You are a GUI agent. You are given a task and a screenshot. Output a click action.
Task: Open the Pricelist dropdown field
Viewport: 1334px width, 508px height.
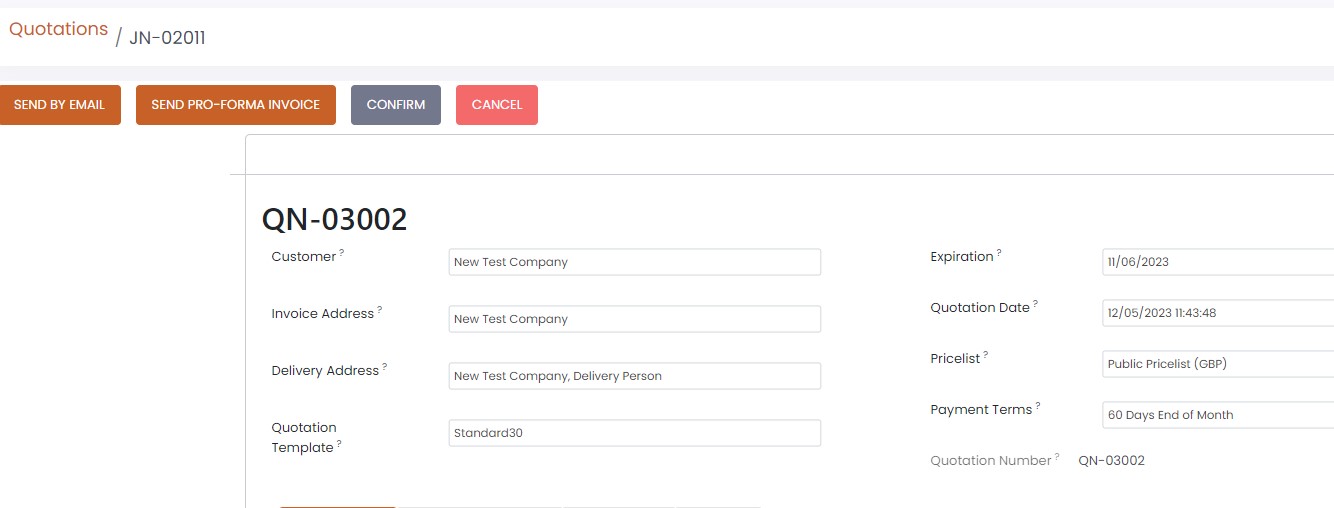coord(1217,364)
